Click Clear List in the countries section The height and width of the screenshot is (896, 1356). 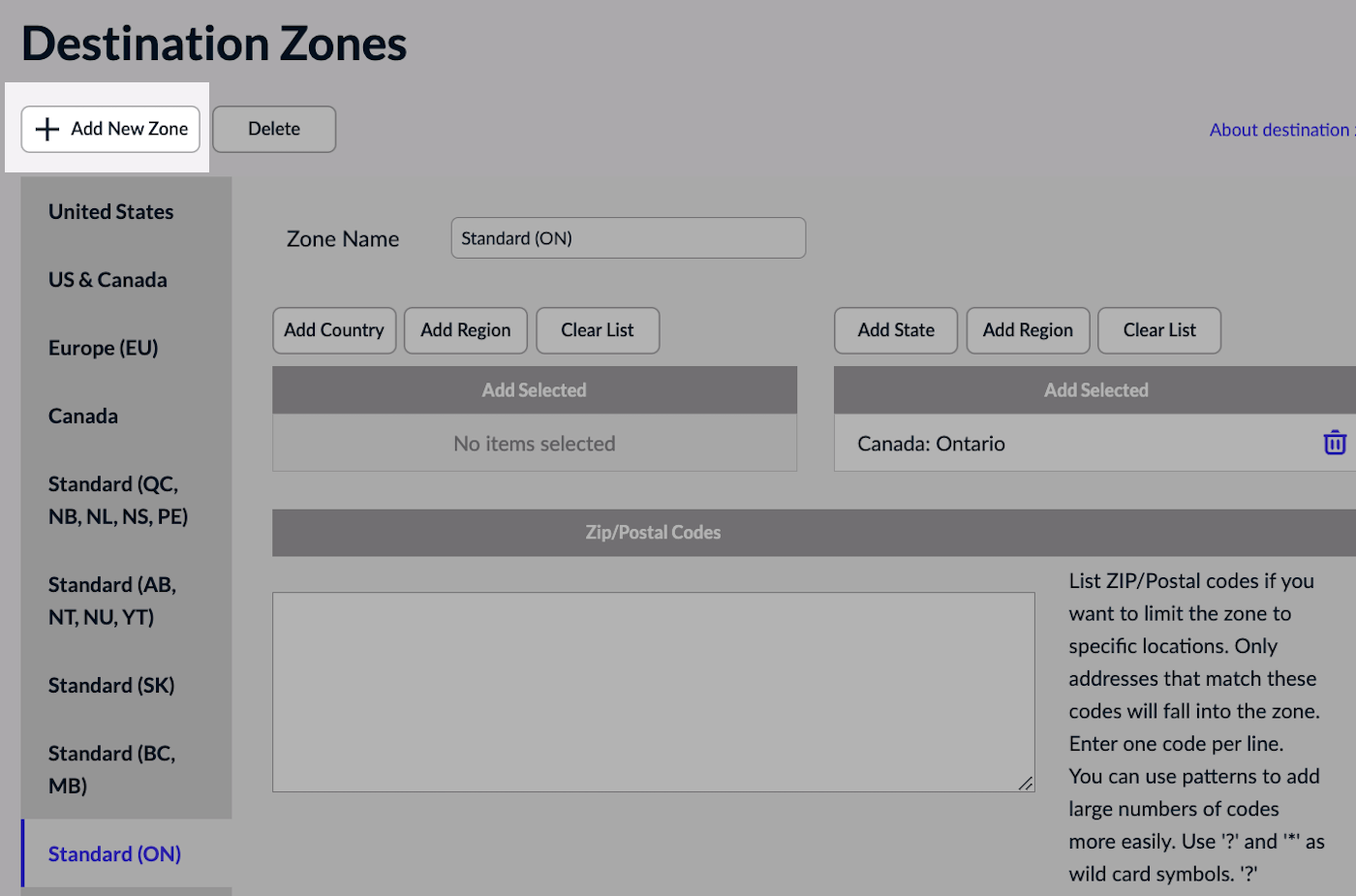coord(597,330)
